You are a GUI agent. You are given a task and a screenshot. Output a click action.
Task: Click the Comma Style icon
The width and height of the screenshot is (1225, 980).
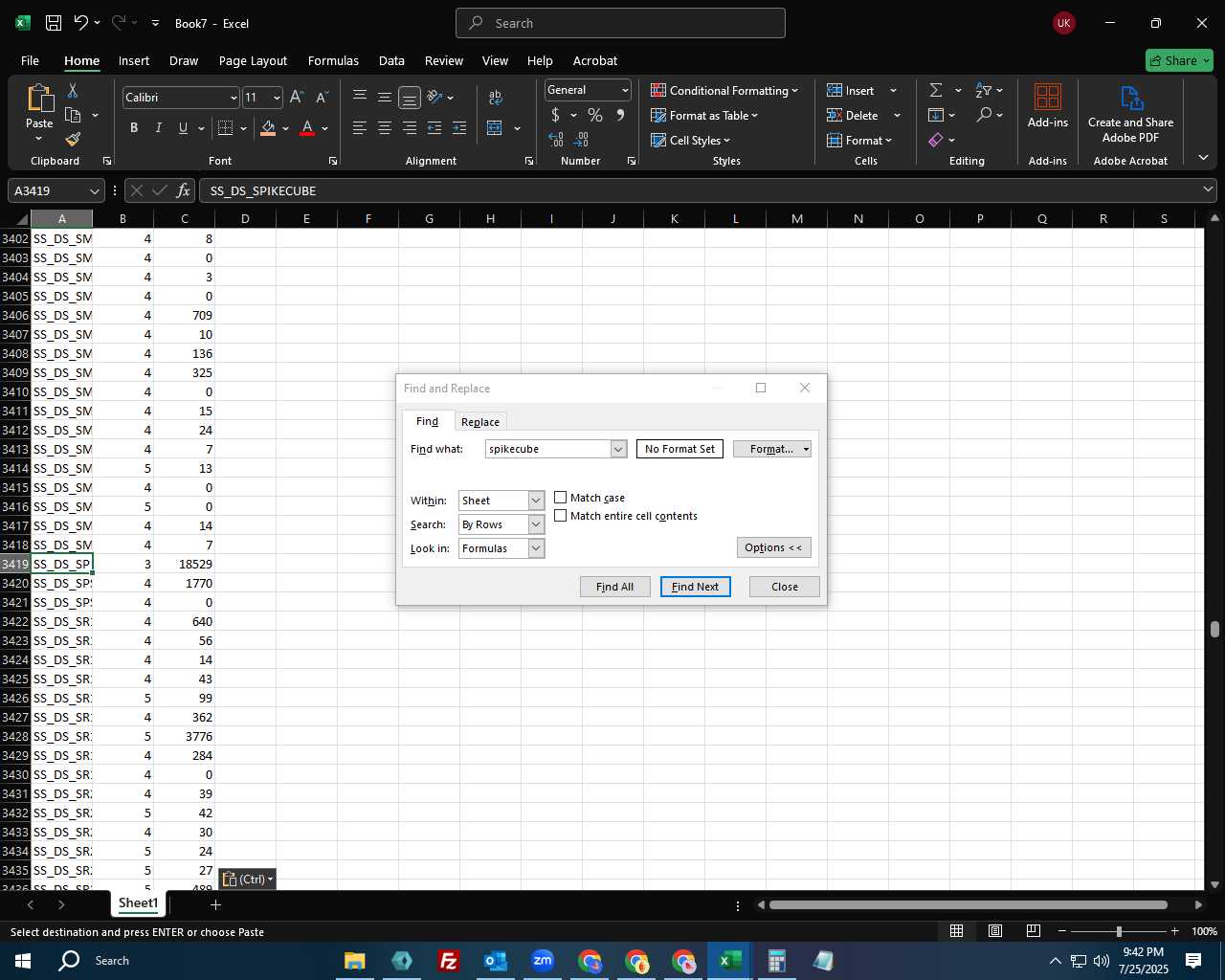pyautogui.click(x=620, y=115)
